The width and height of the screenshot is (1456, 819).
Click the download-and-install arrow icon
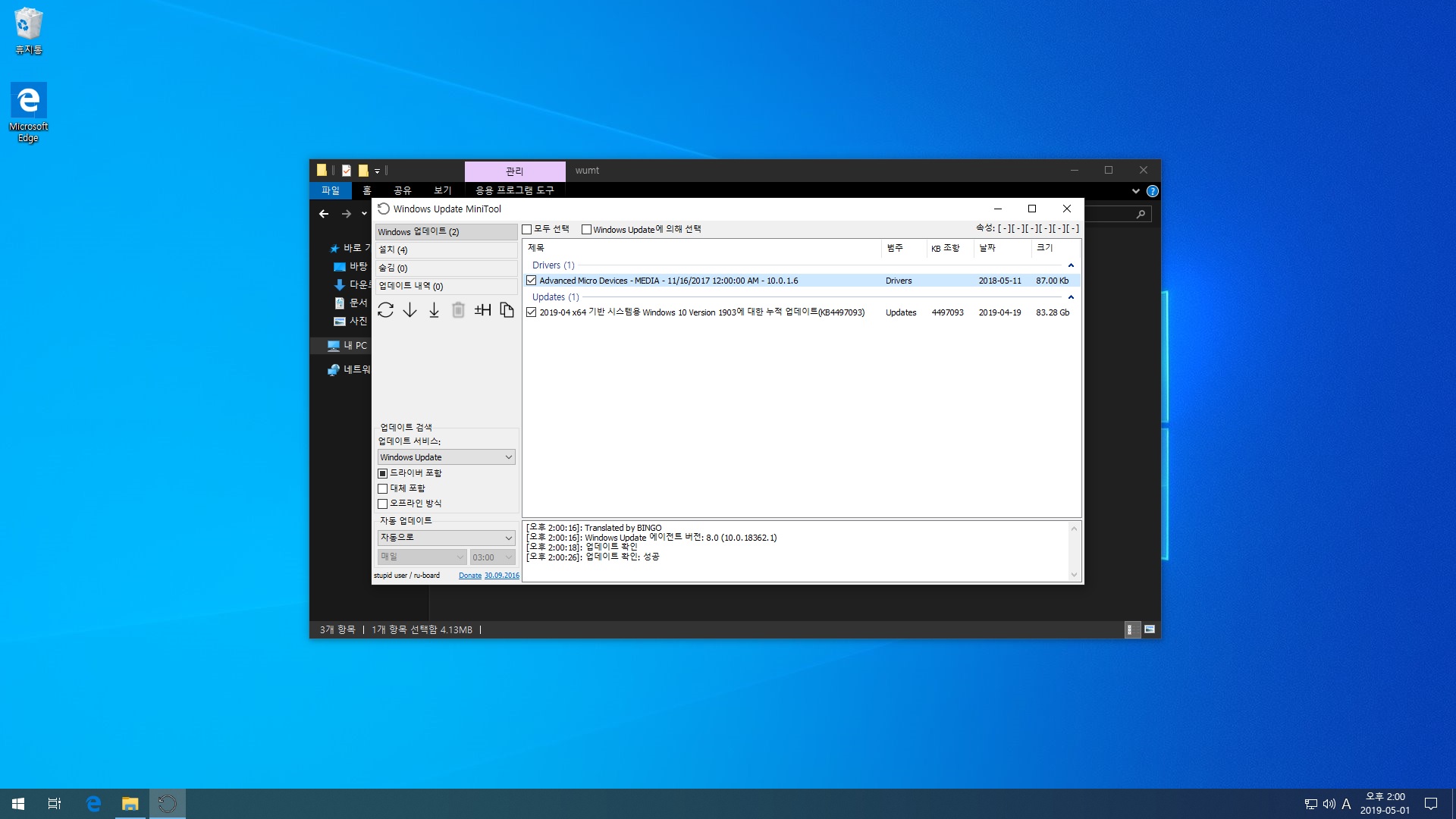pos(434,310)
